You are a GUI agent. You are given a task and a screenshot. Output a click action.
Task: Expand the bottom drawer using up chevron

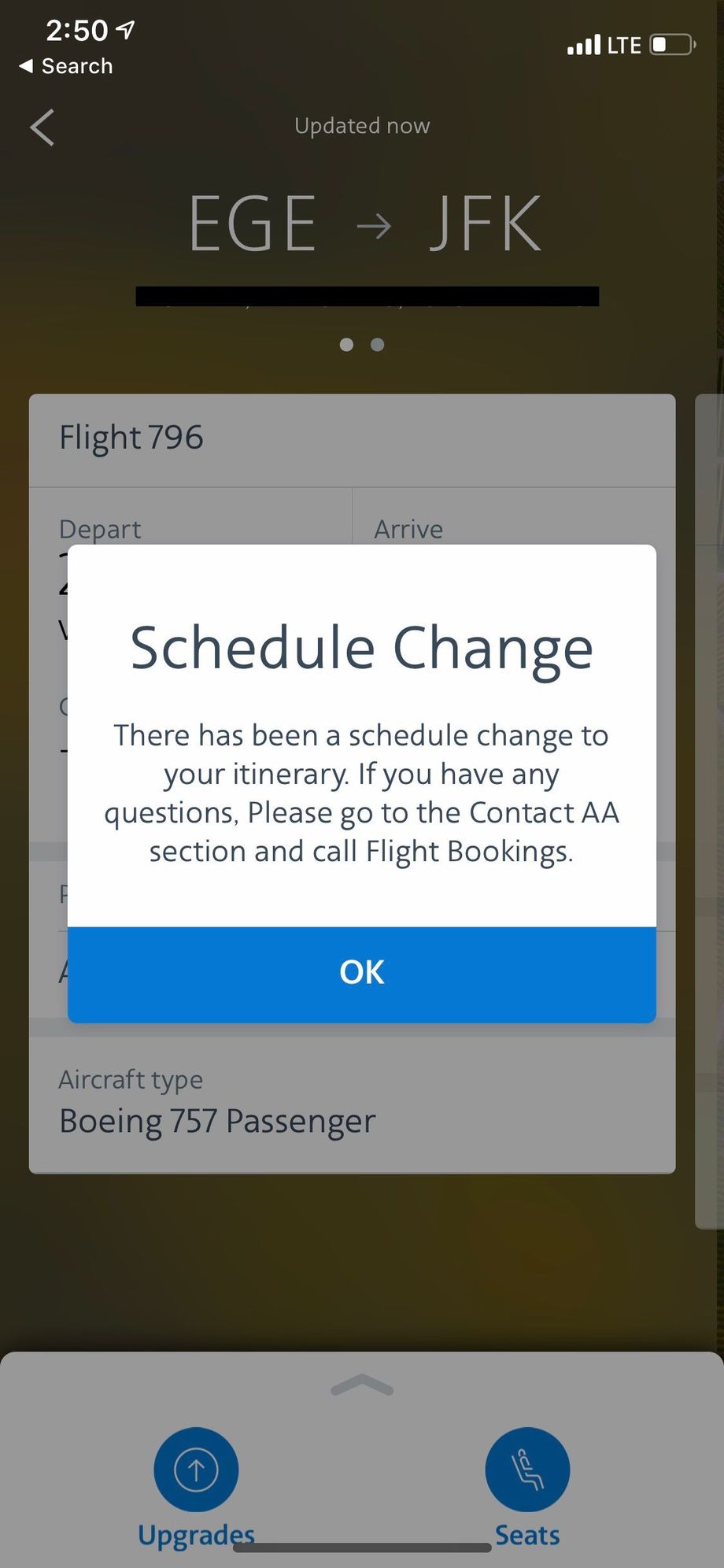(362, 1385)
